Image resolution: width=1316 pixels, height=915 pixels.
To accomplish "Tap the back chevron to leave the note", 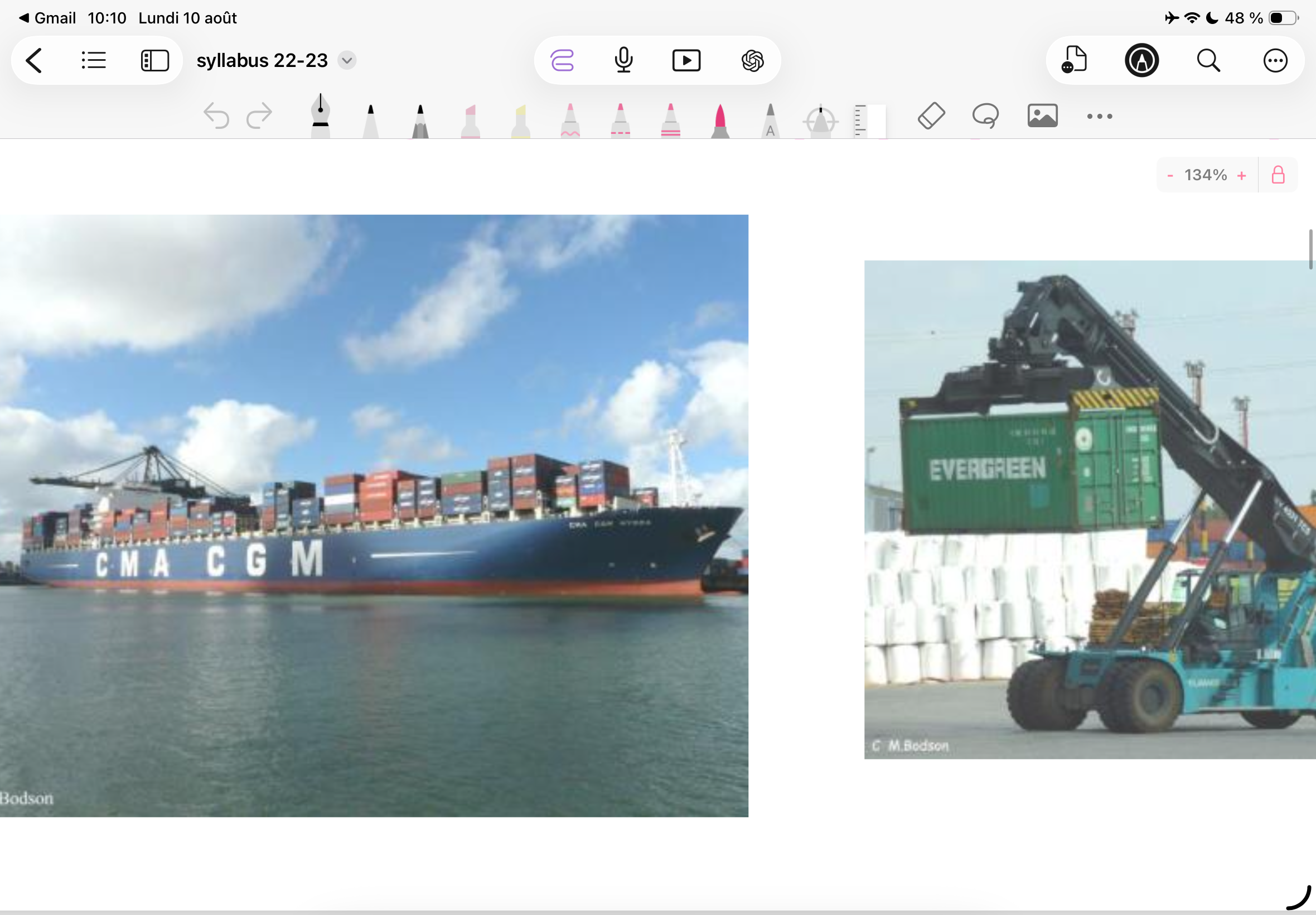I will coord(35,60).
